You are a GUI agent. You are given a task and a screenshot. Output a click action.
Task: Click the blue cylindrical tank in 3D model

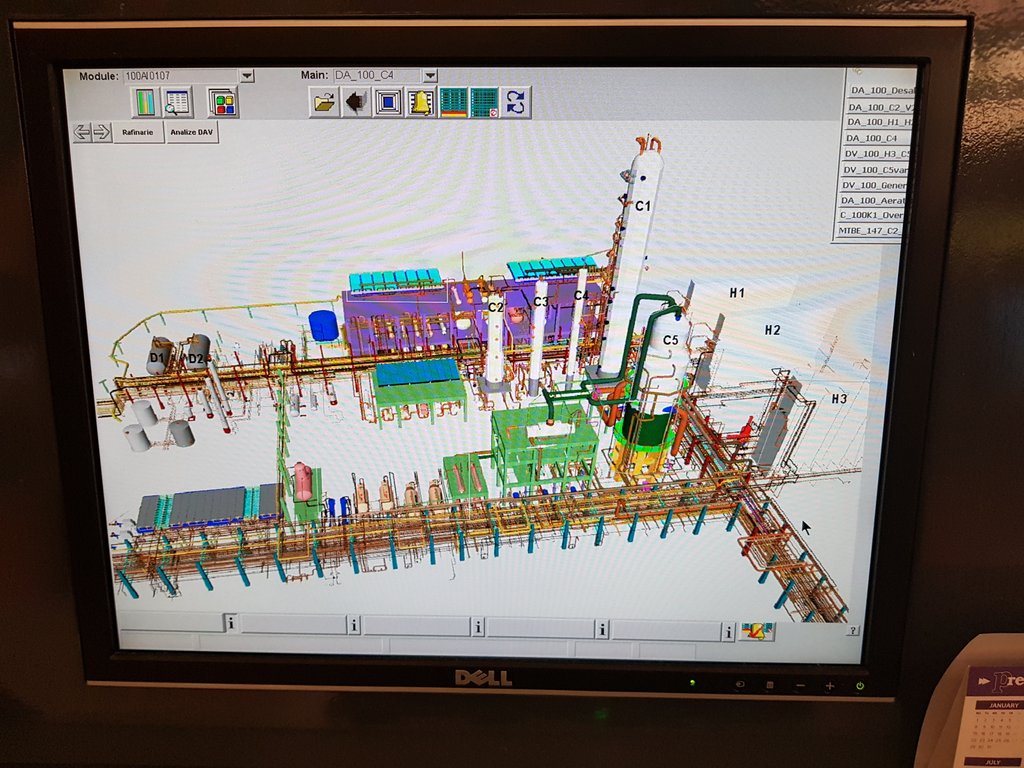pyautogui.click(x=323, y=325)
